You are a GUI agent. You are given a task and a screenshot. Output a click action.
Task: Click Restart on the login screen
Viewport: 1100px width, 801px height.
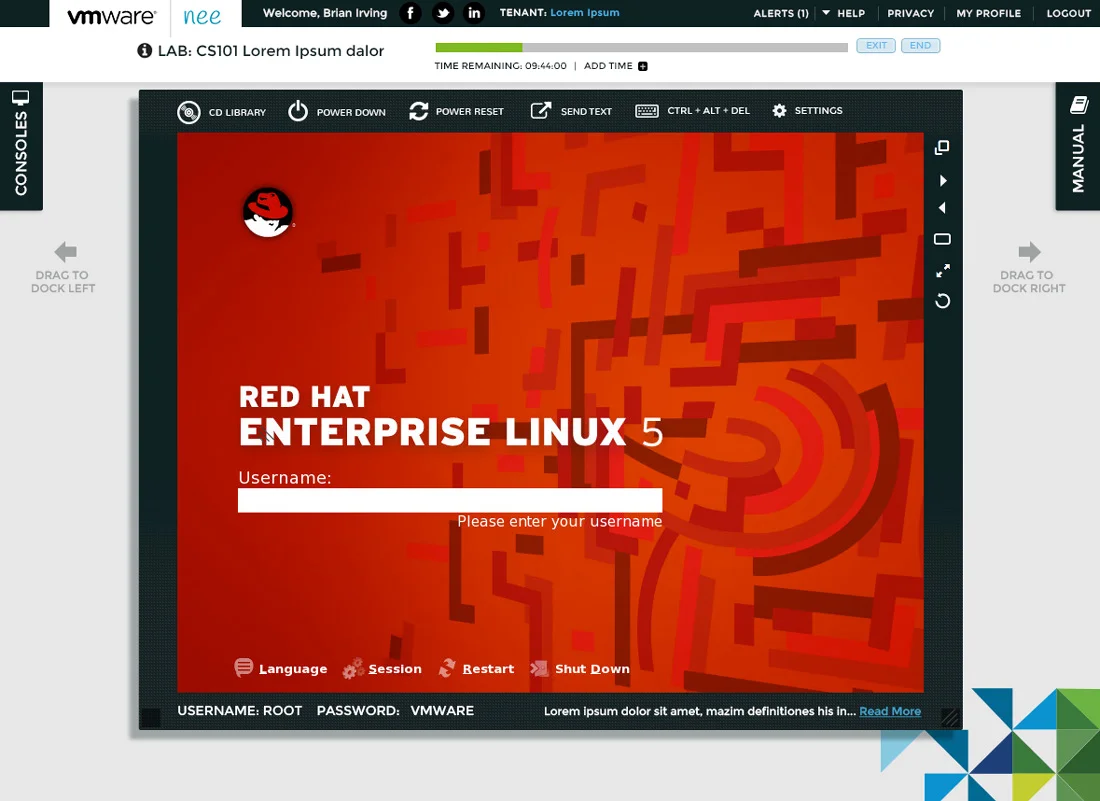point(476,668)
